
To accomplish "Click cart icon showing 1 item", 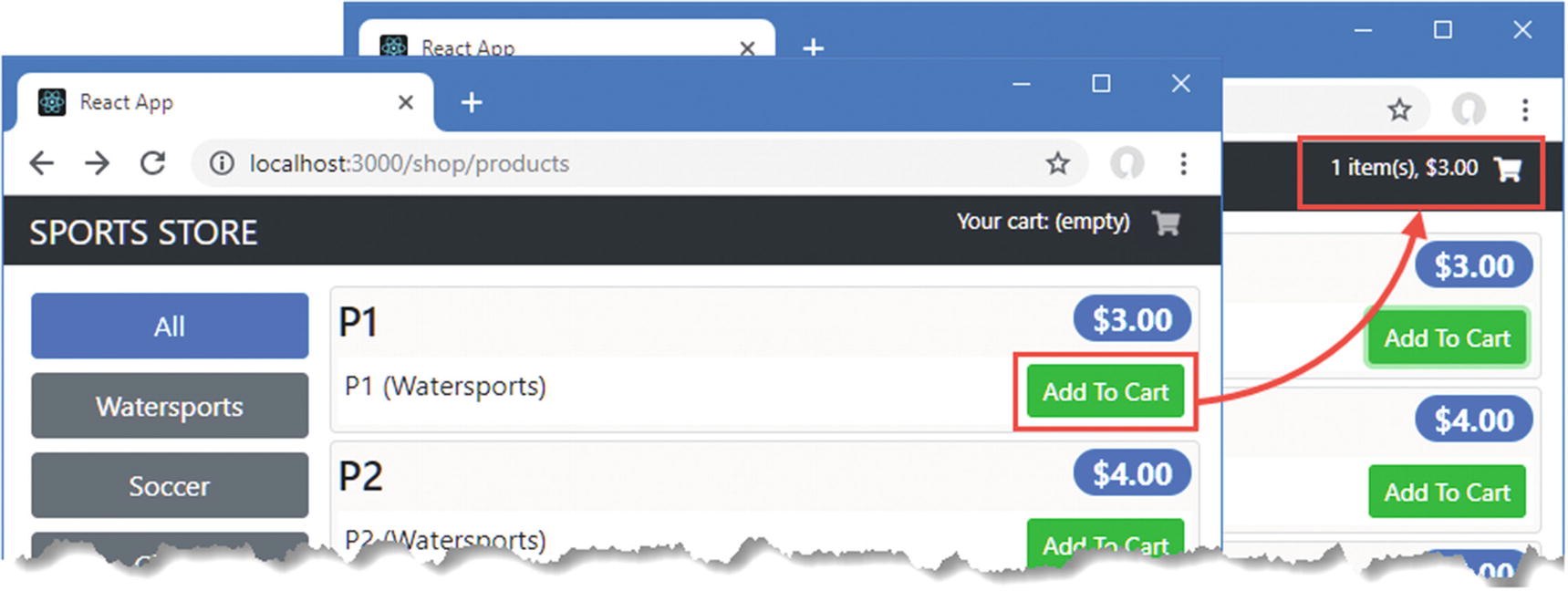I will tap(1507, 169).
